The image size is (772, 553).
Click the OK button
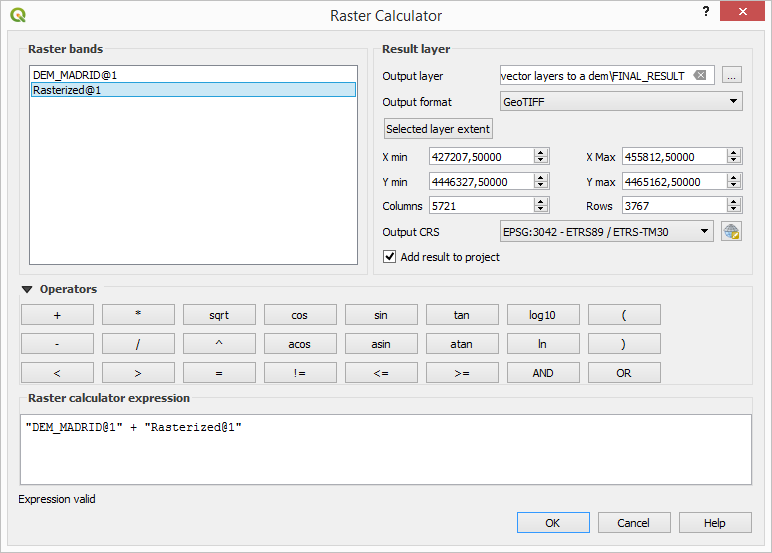[553, 523]
